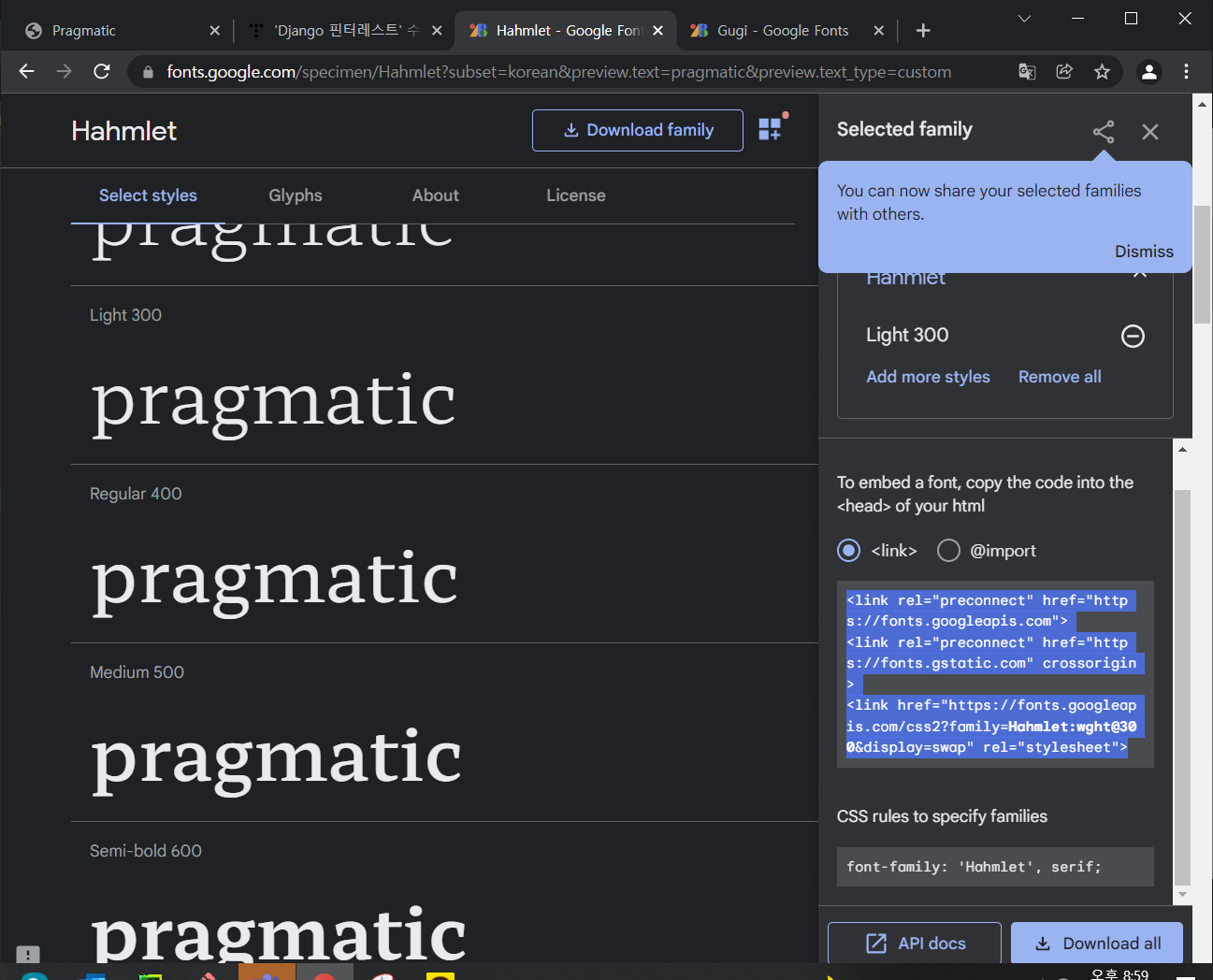The height and width of the screenshot is (980, 1213).
Task: Click Download all button
Action: click(x=1097, y=943)
